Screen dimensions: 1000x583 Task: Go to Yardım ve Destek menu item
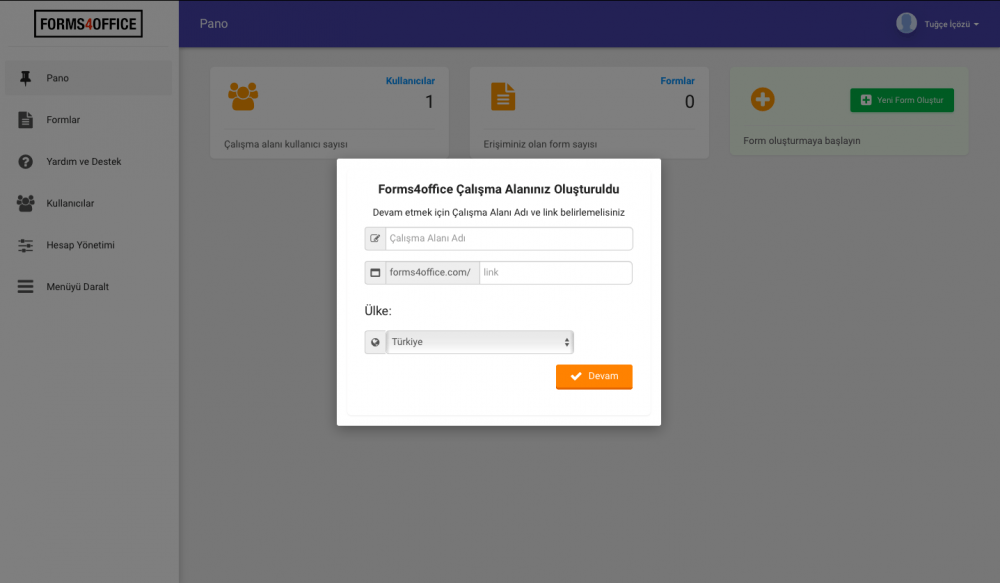pyautogui.click(x=83, y=162)
